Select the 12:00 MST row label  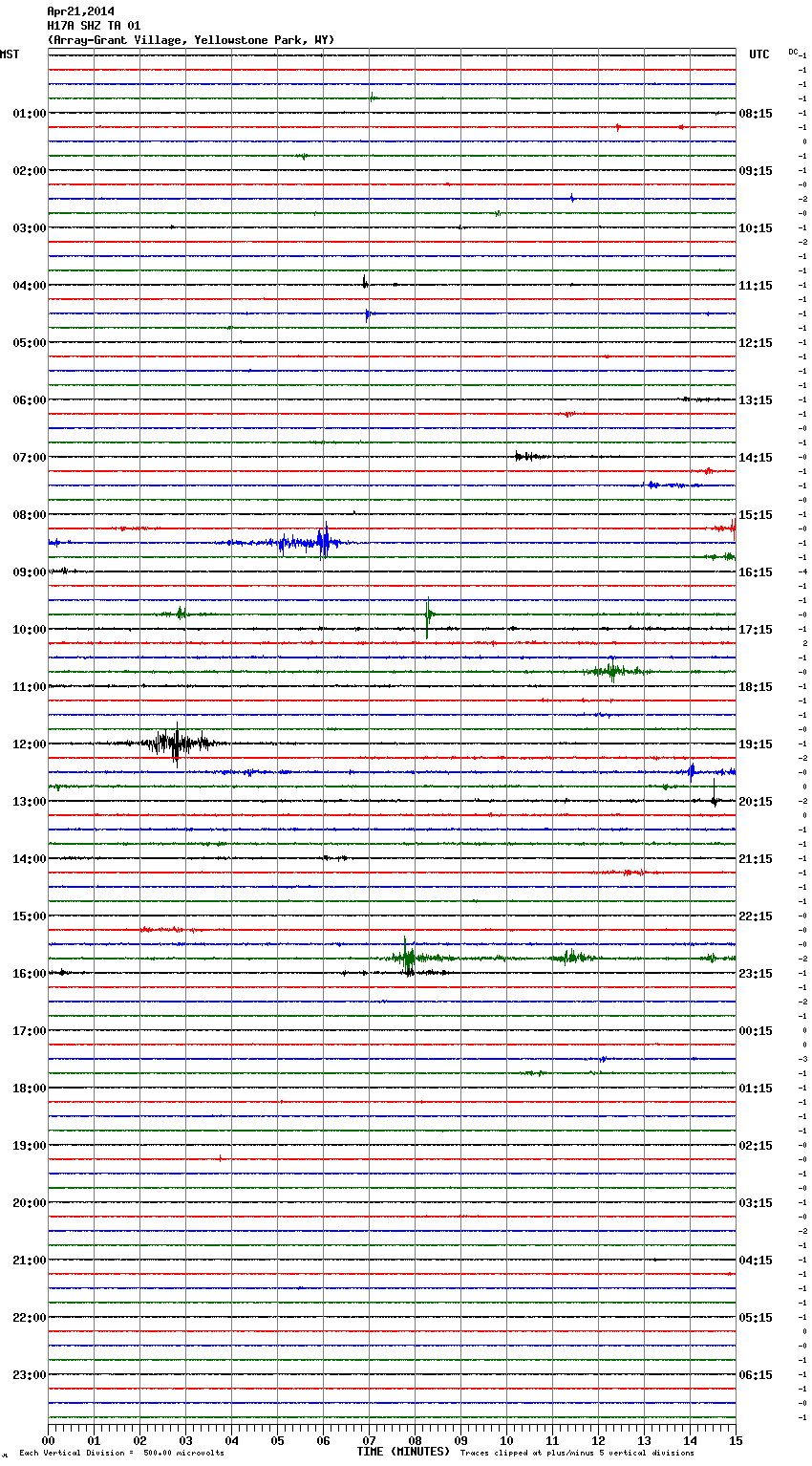(x=30, y=744)
